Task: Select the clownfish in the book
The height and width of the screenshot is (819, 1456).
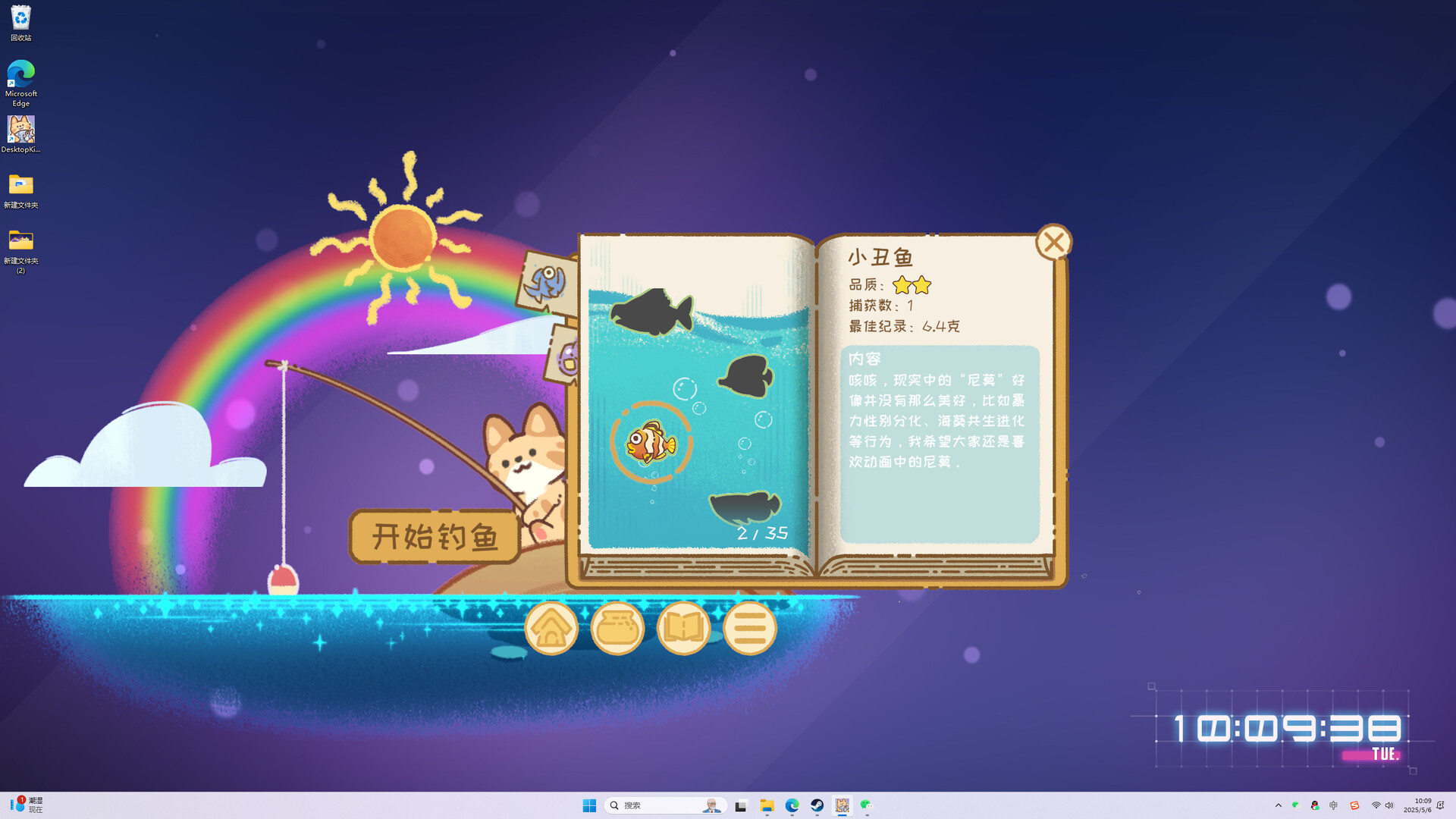Action: click(651, 443)
